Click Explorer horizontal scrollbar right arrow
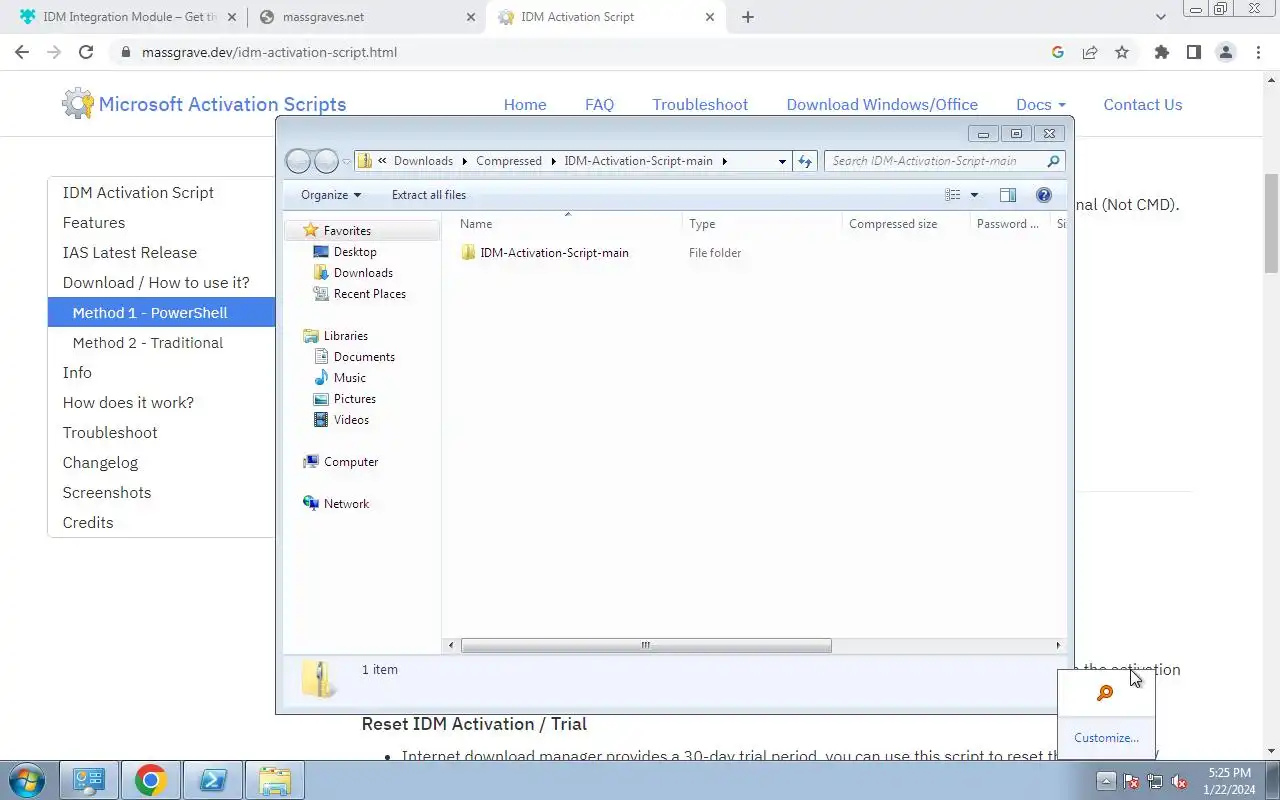Screen dimensions: 1280x800 pyautogui.click(x=1058, y=646)
